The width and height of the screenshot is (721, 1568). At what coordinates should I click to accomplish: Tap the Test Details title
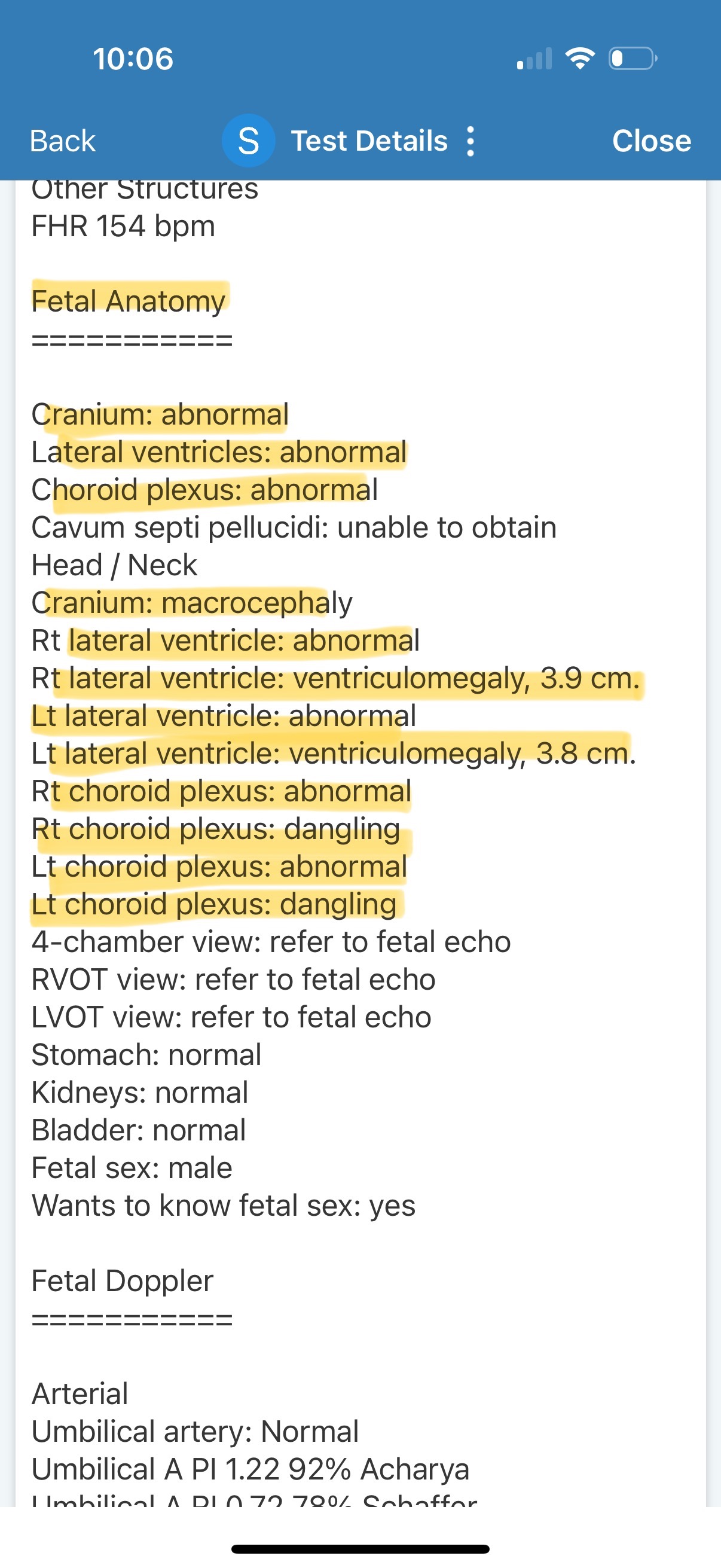point(369,141)
